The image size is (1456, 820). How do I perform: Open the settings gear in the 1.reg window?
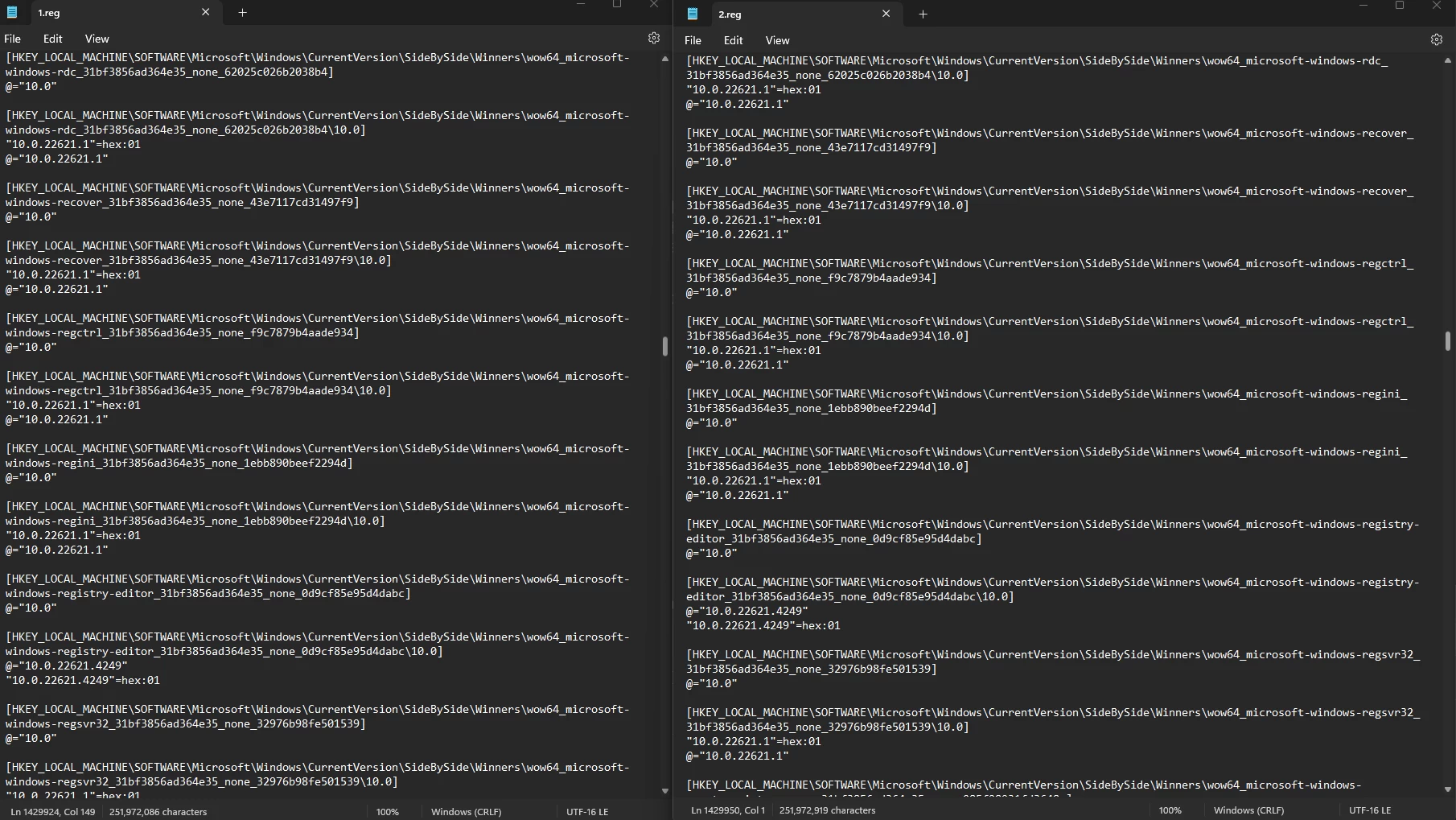653,38
